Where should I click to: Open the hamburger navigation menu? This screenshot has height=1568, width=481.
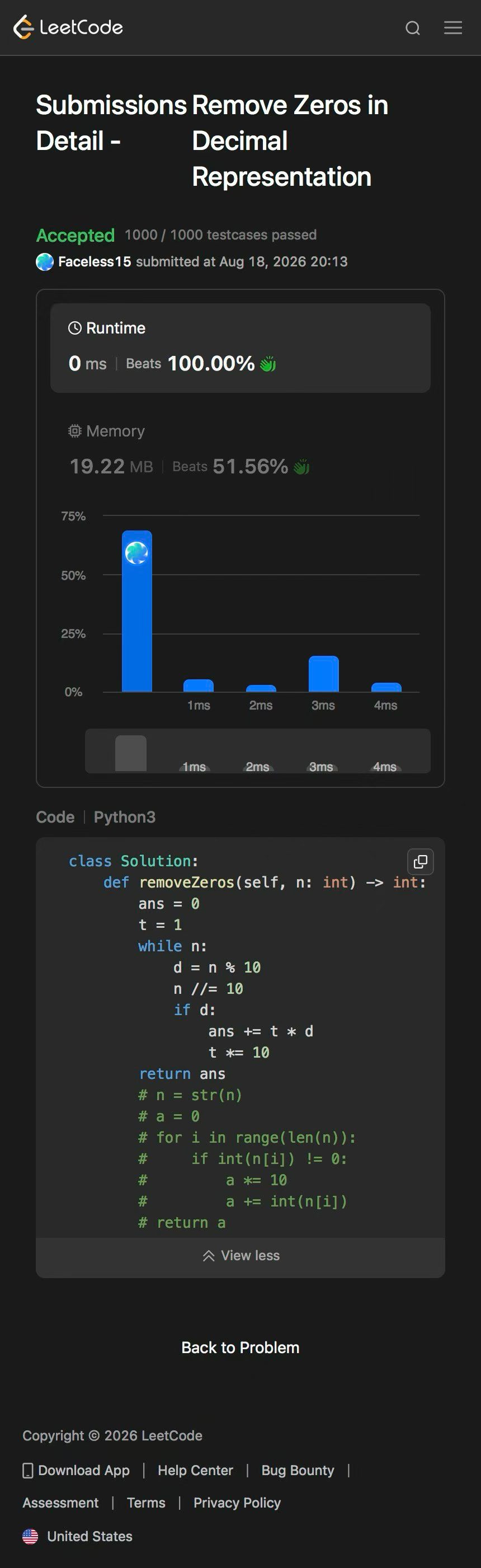point(453,27)
